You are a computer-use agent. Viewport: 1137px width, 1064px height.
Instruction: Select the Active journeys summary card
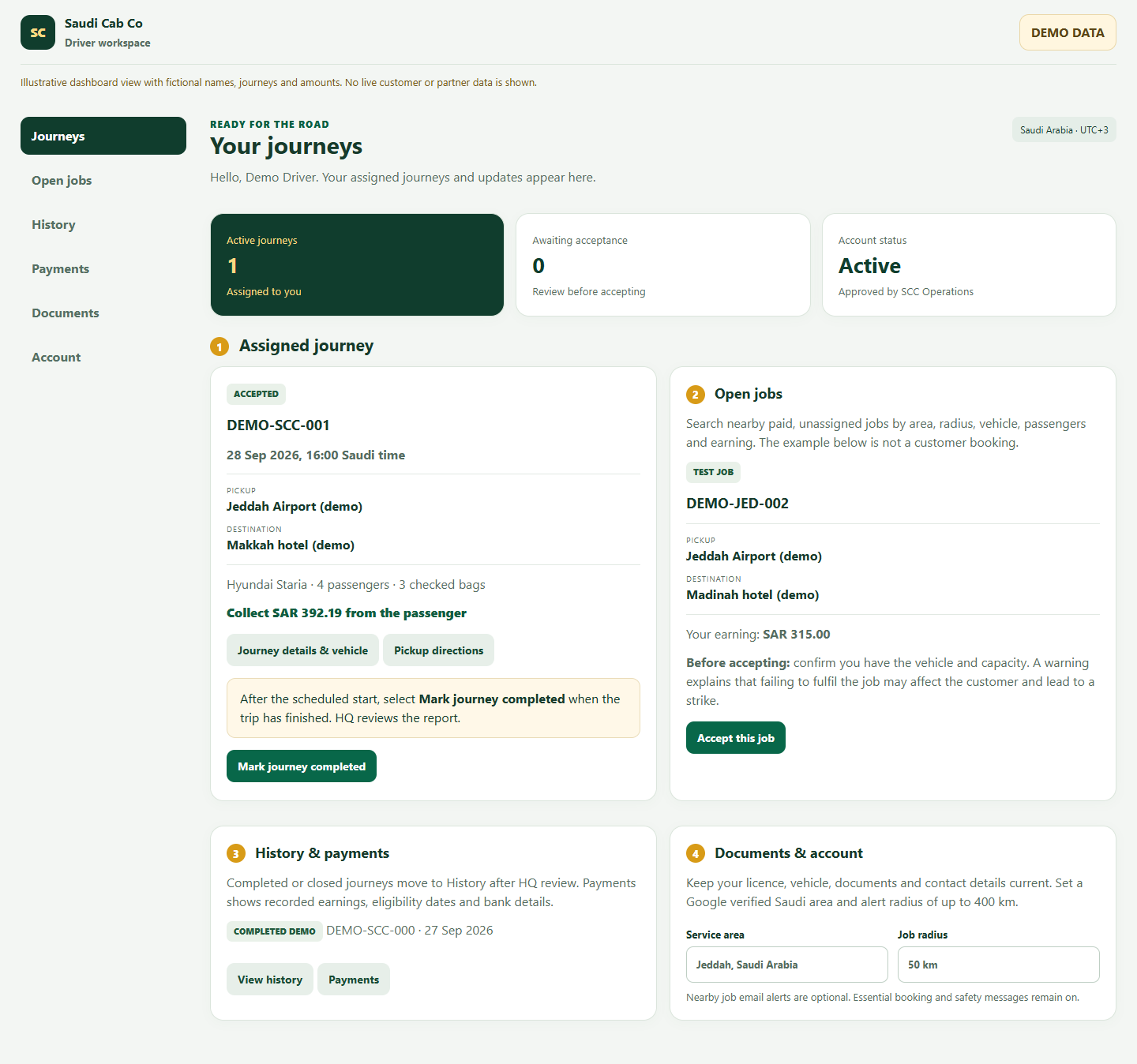tap(357, 264)
